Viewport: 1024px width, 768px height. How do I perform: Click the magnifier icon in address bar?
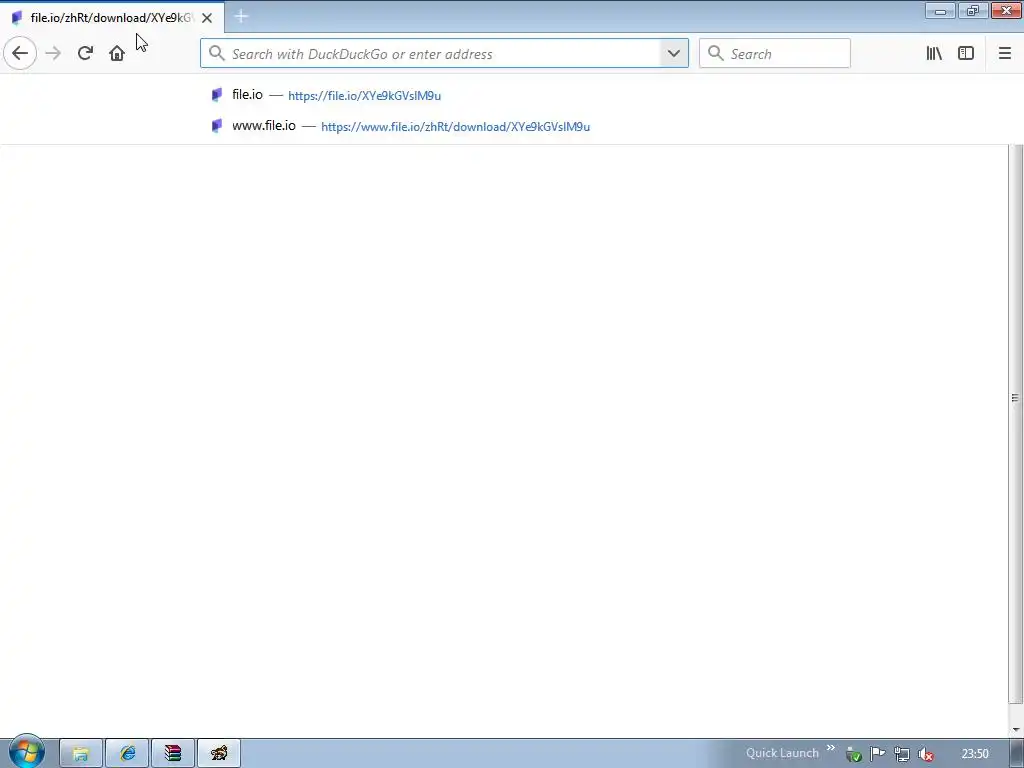coord(217,54)
